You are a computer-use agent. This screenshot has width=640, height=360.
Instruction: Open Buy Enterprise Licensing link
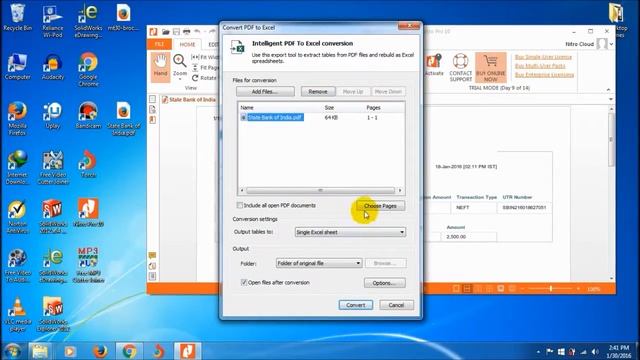click(x=544, y=75)
